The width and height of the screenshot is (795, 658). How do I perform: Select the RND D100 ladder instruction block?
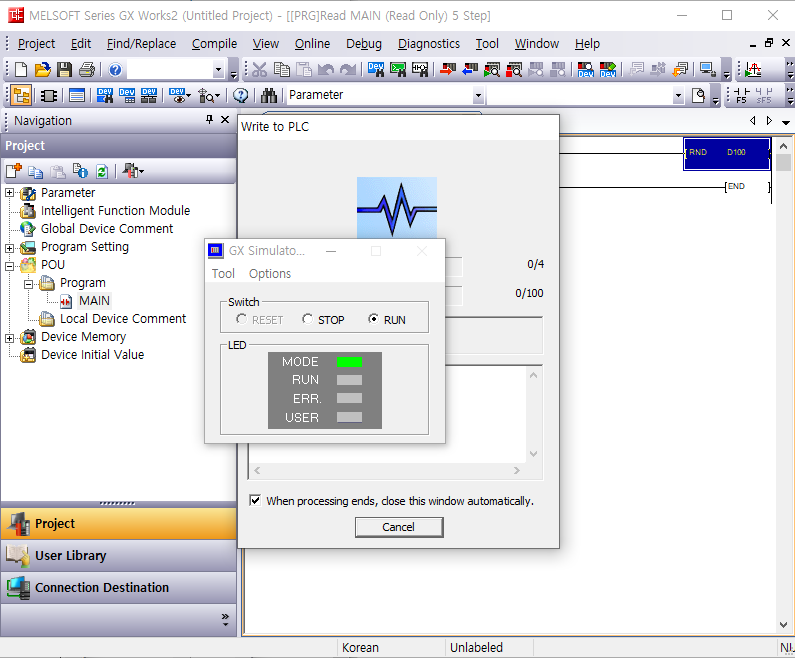click(x=727, y=154)
